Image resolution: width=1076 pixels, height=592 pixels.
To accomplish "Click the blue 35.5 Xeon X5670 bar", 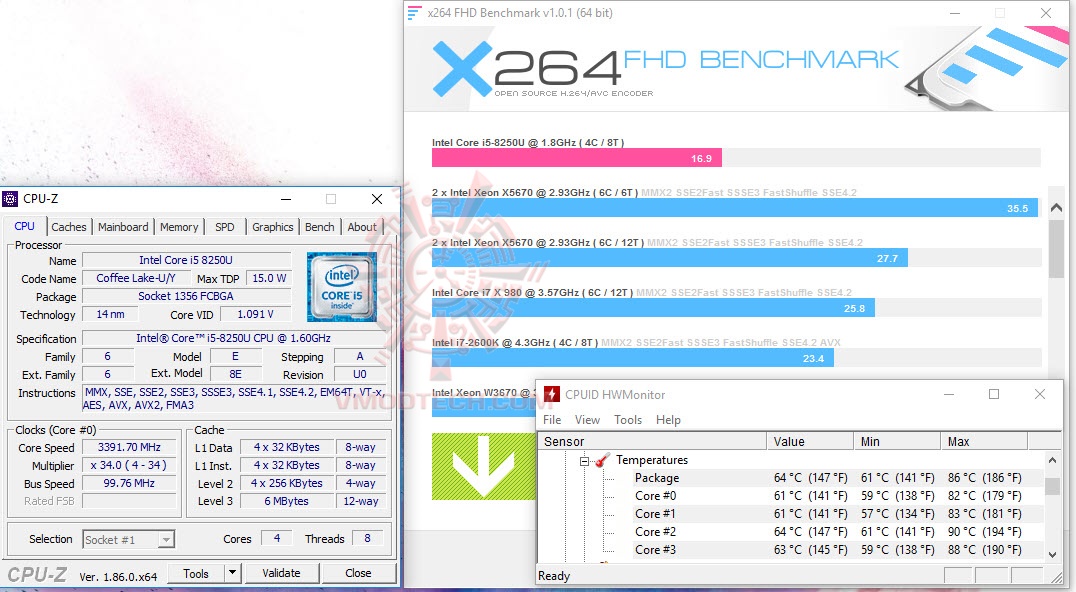I will click(x=735, y=208).
